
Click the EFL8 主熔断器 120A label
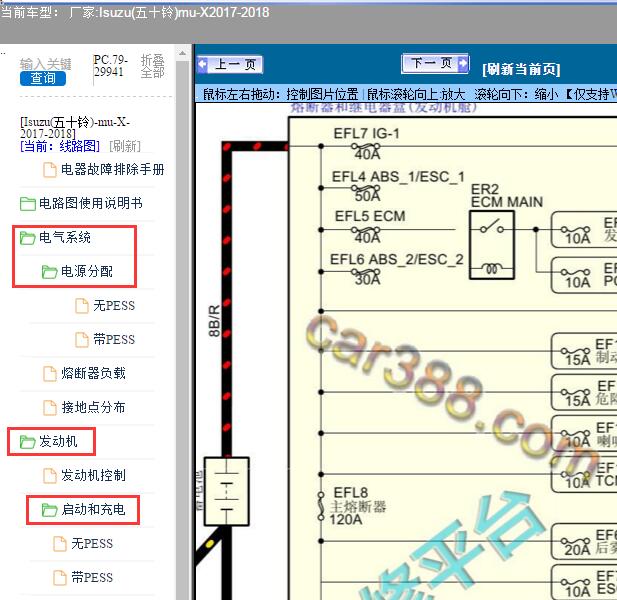click(x=357, y=506)
